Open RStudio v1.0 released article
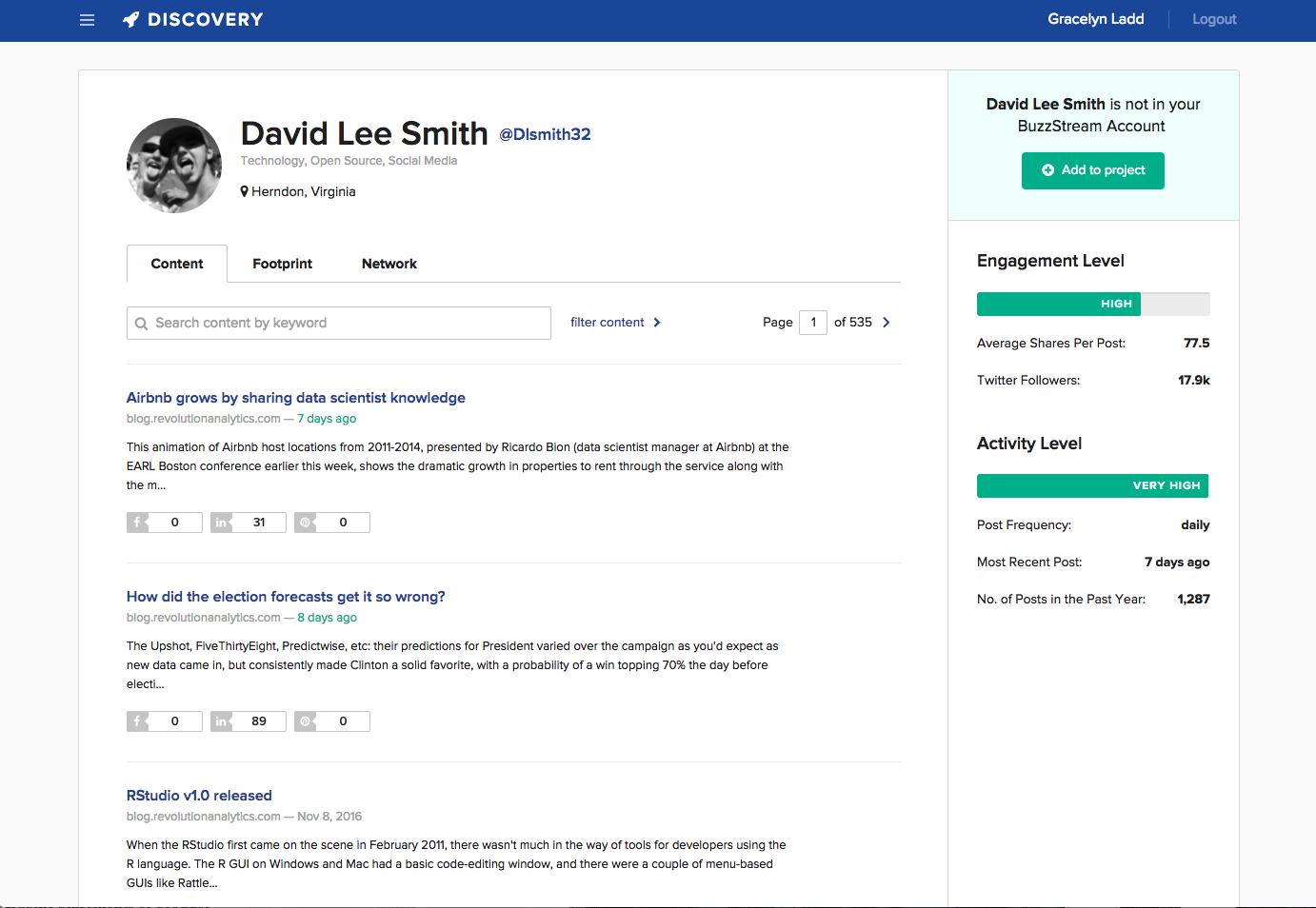 [x=199, y=796]
